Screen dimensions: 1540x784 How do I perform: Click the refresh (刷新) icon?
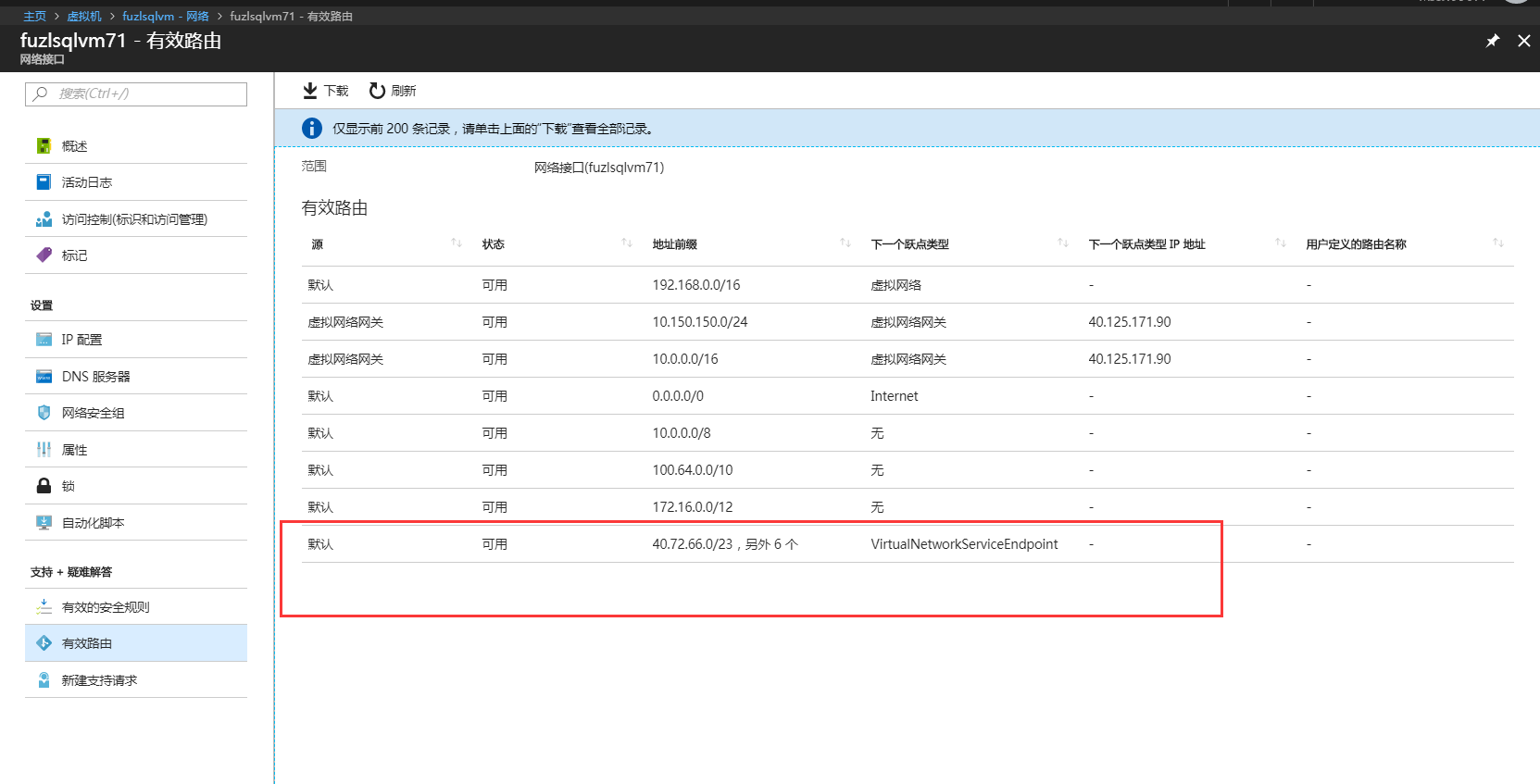(377, 91)
